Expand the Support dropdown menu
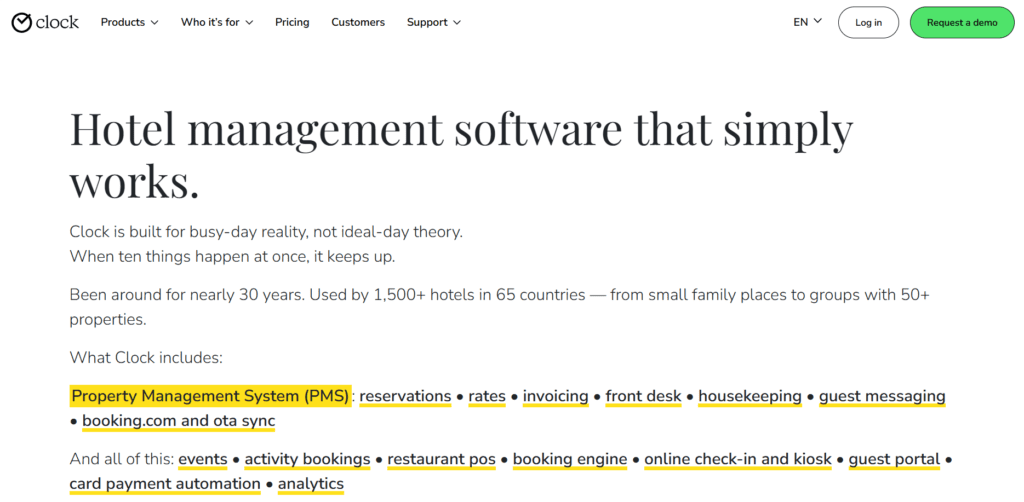Screen dimensions: 1024x502 pyautogui.click(x=434, y=22)
